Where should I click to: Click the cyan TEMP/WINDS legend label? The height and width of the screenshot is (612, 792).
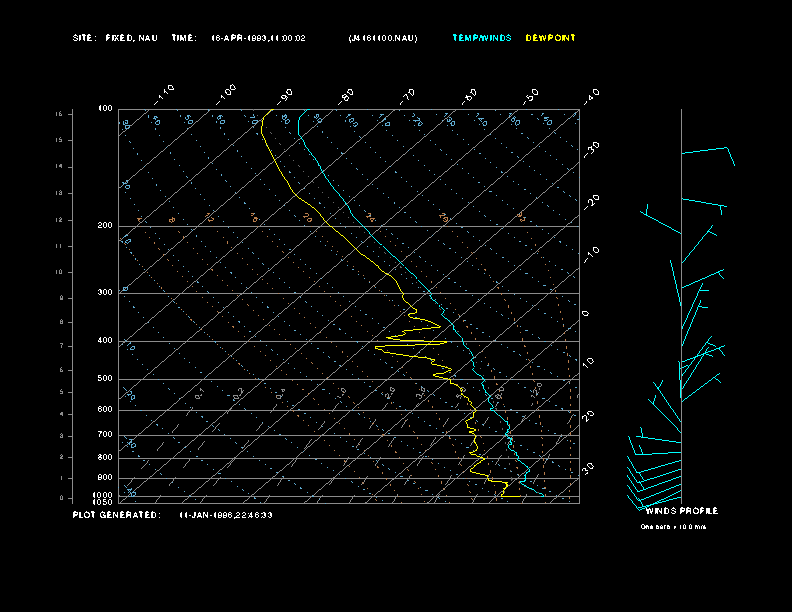pos(481,38)
